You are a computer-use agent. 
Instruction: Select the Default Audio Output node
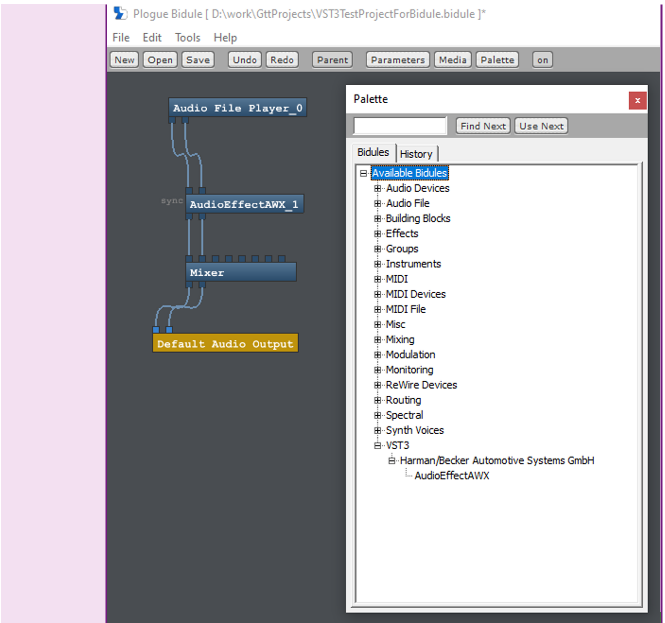click(x=225, y=344)
